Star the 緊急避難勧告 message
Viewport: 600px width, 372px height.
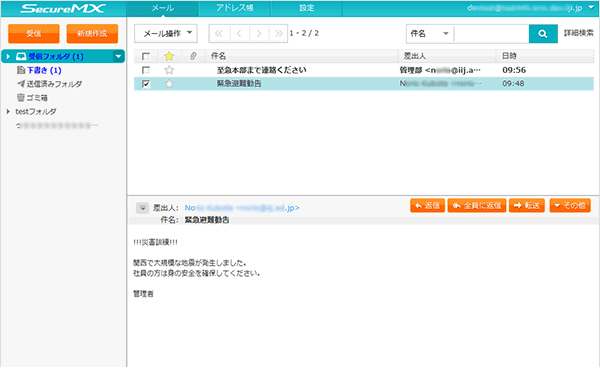tap(169, 84)
